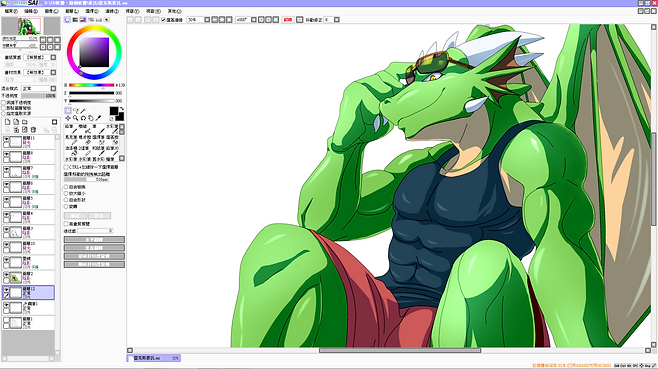
Task: Show the hidden bottom layer 圖層1
Action: point(6,320)
